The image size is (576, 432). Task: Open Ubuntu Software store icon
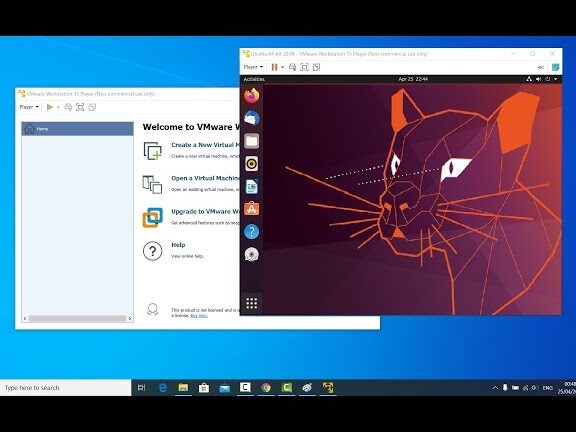pyautogui.click(x=252, y=209)
